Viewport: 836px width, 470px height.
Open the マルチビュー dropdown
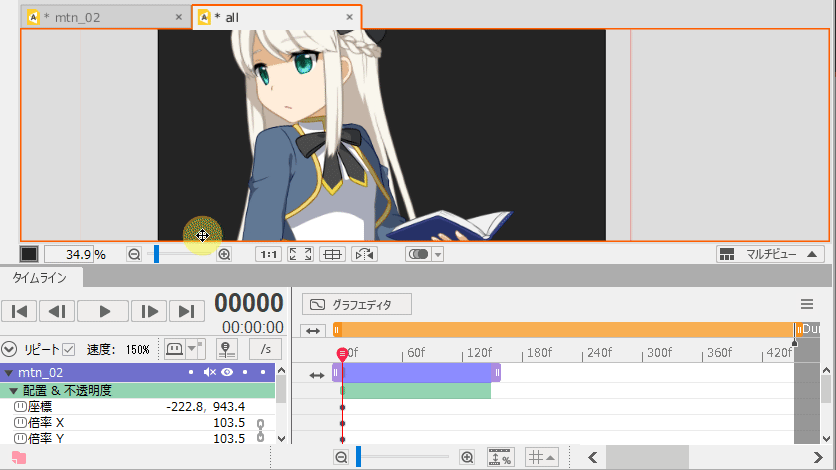click(x=770, y=254)
